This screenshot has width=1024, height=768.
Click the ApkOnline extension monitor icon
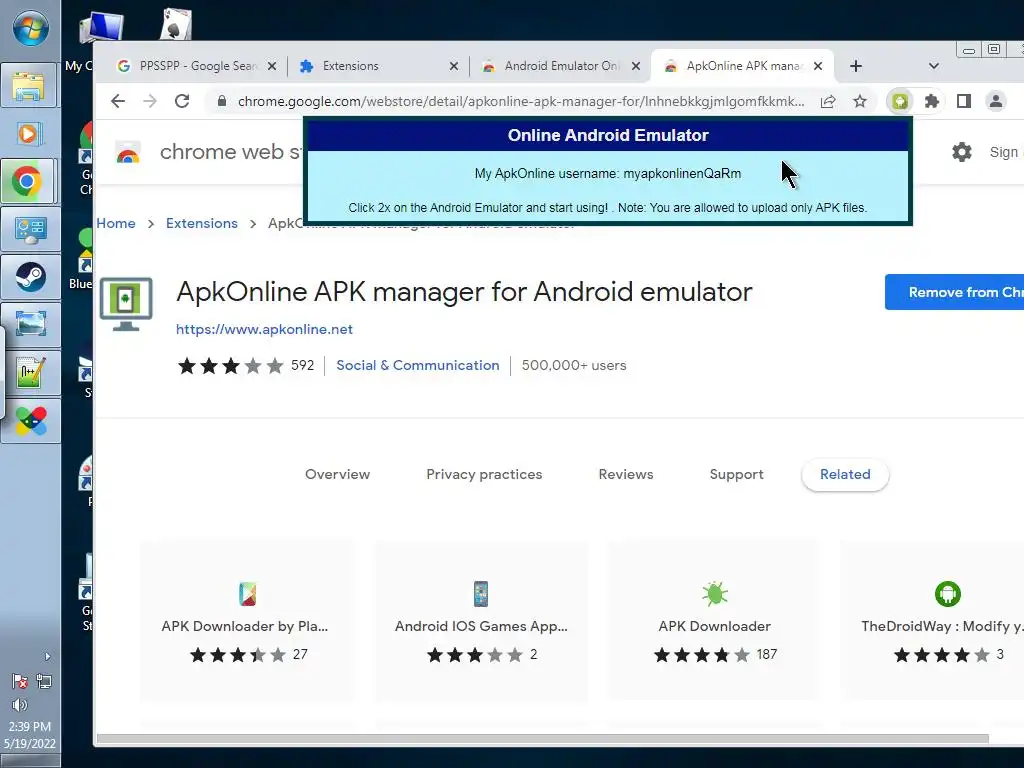point(126,304)
